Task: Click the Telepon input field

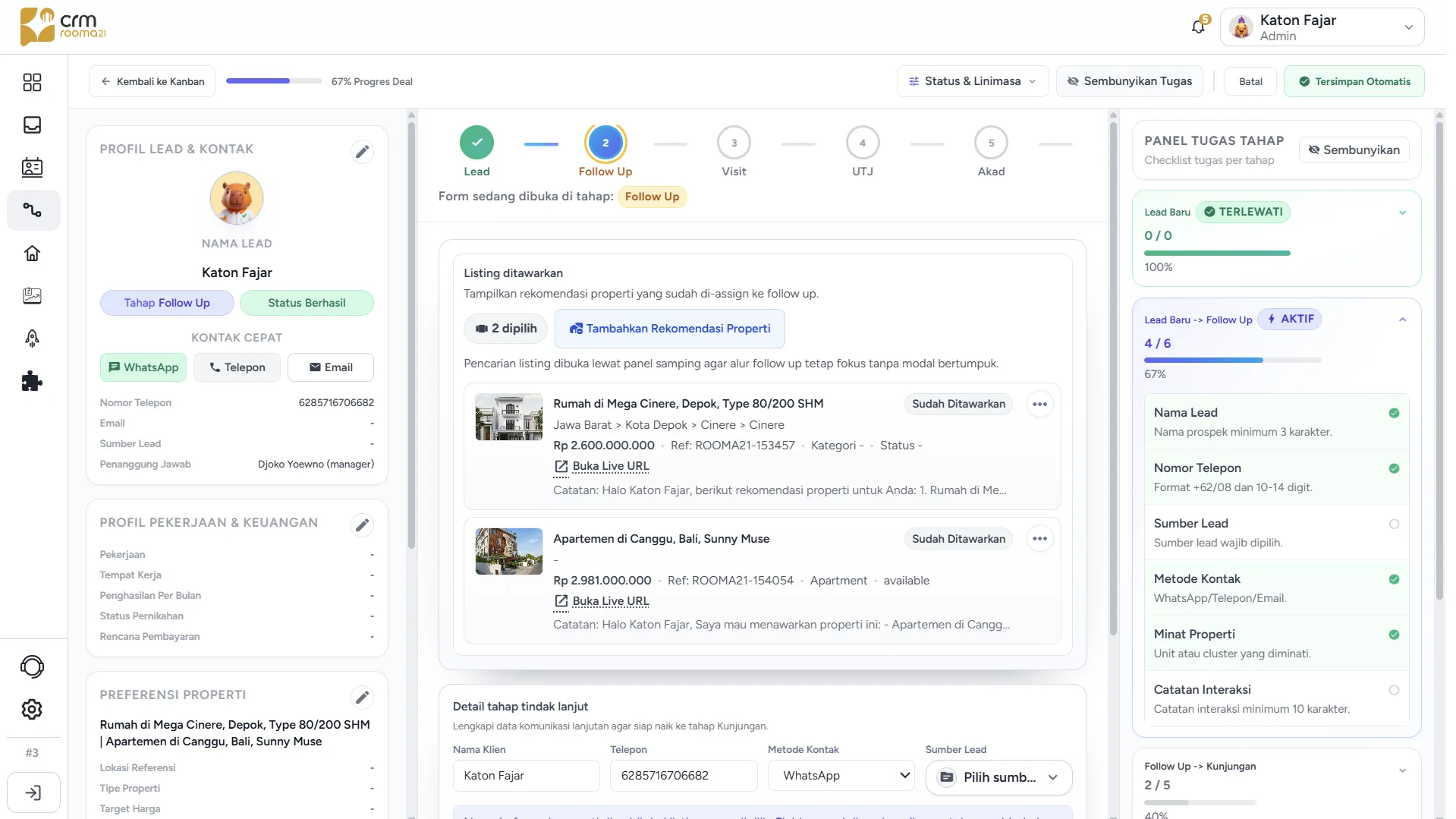Action: click(x=684, y=776)
